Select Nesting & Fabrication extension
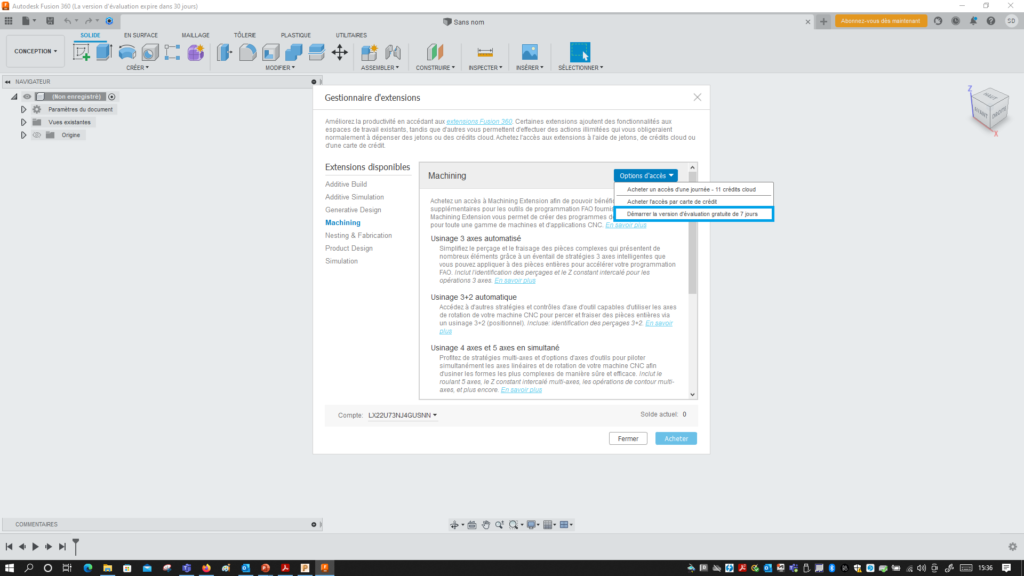Screen dimensions: 1024x576 [x=359, y=235]
